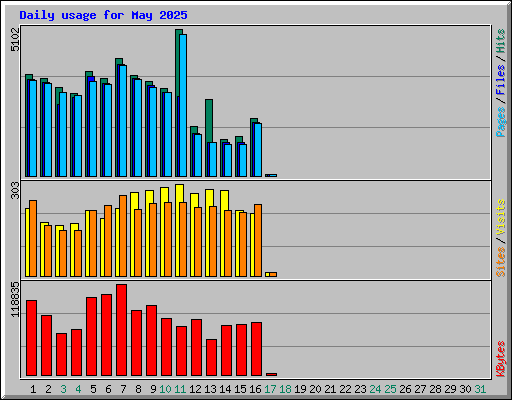Click the Sites legend label
The height and width of the screenshot is (400, 512).
coord(501,262)
